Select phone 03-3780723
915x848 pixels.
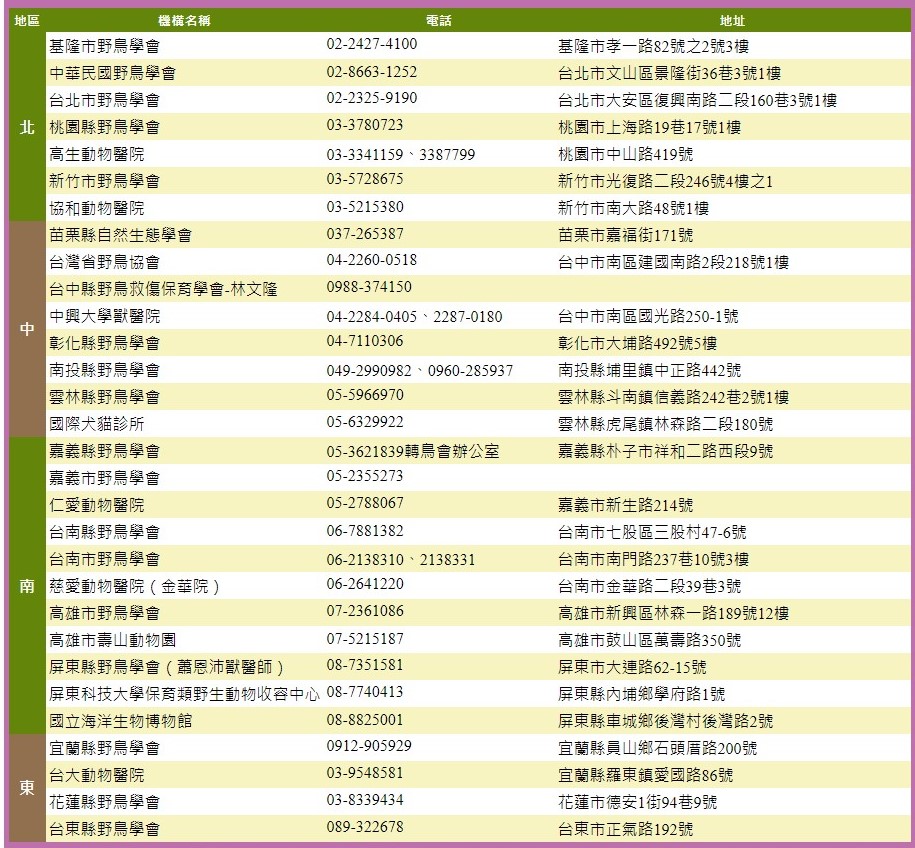pos(365,125)
